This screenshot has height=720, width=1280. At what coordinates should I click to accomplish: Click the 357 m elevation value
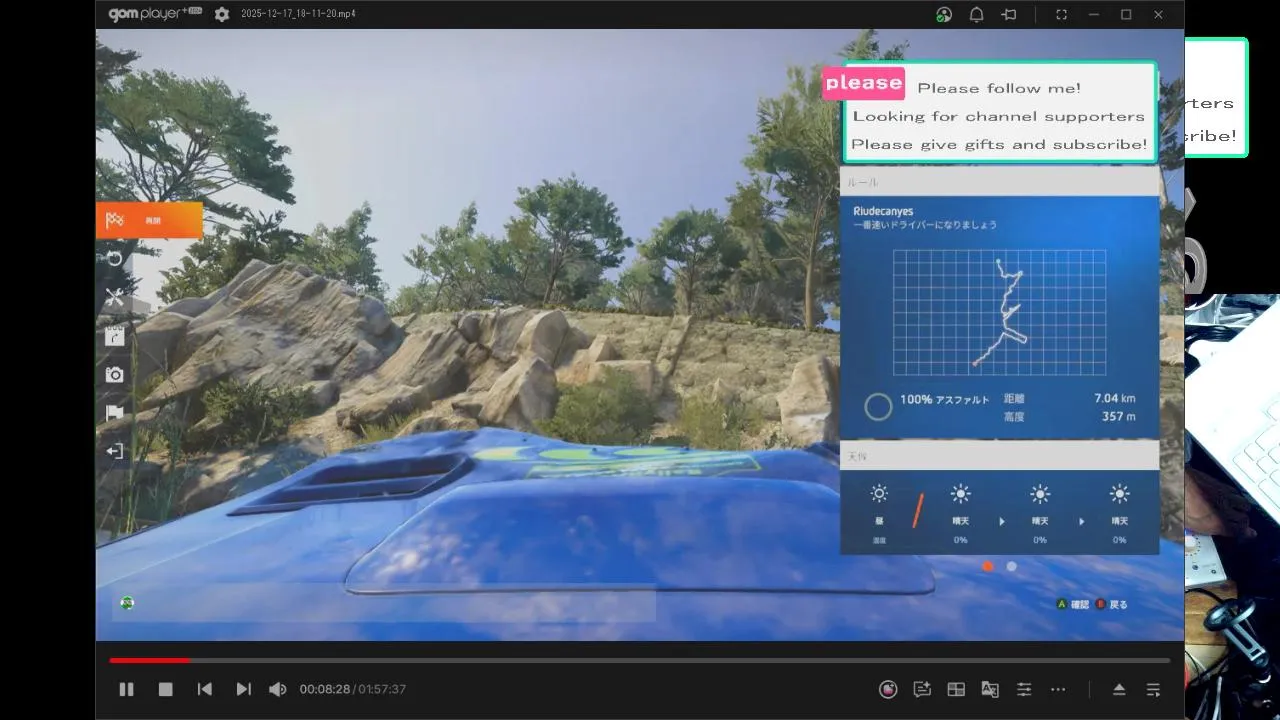pos(1119,416)
